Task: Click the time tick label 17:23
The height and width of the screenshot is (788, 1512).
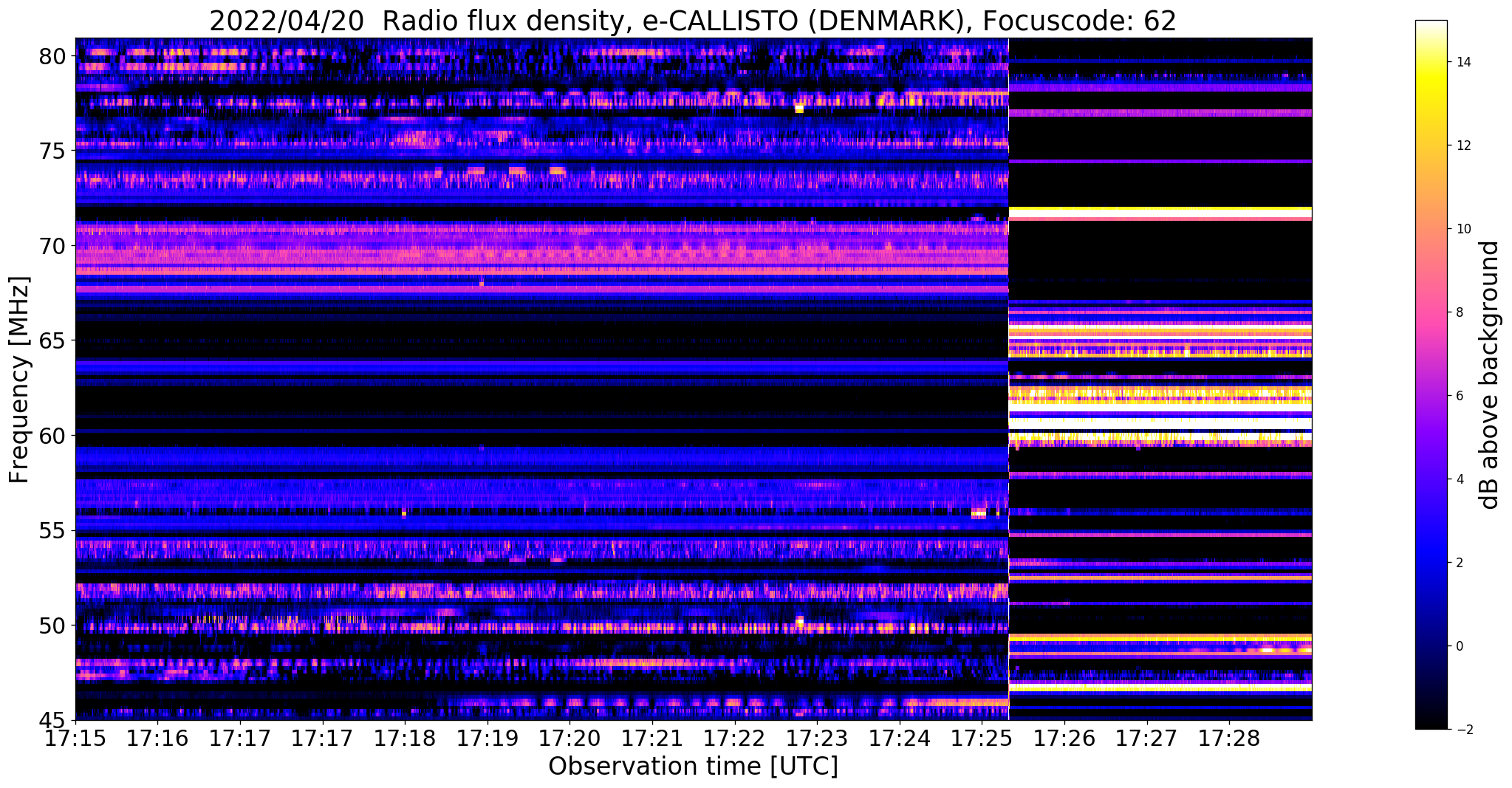Action: click(817, 739)
